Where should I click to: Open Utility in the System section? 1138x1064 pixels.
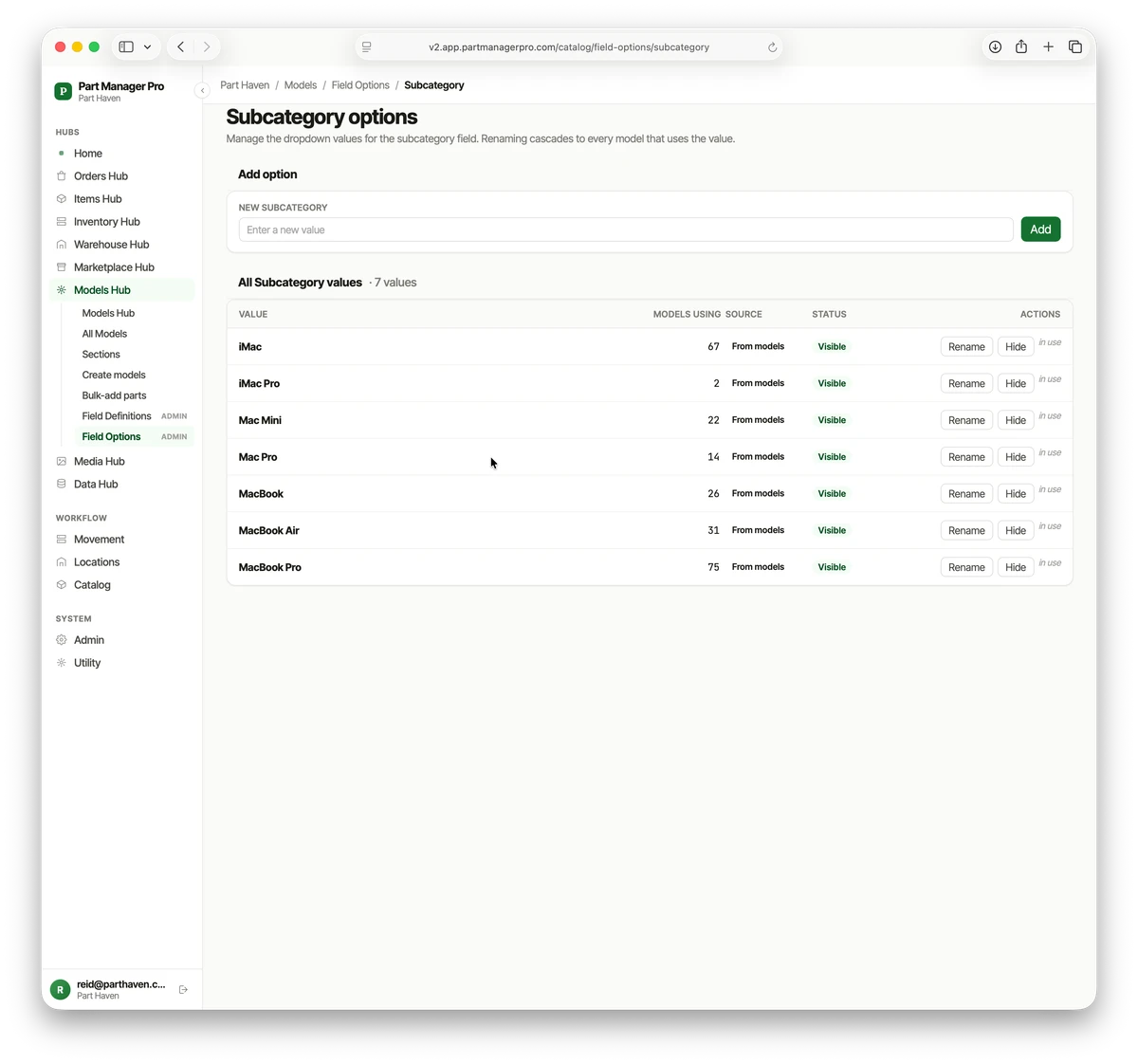point(121,663)
